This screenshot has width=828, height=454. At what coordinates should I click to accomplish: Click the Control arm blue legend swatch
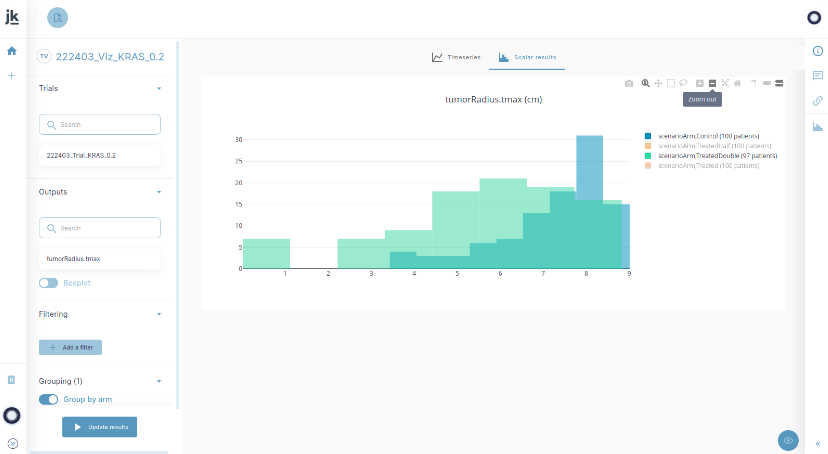pos(649,136)
